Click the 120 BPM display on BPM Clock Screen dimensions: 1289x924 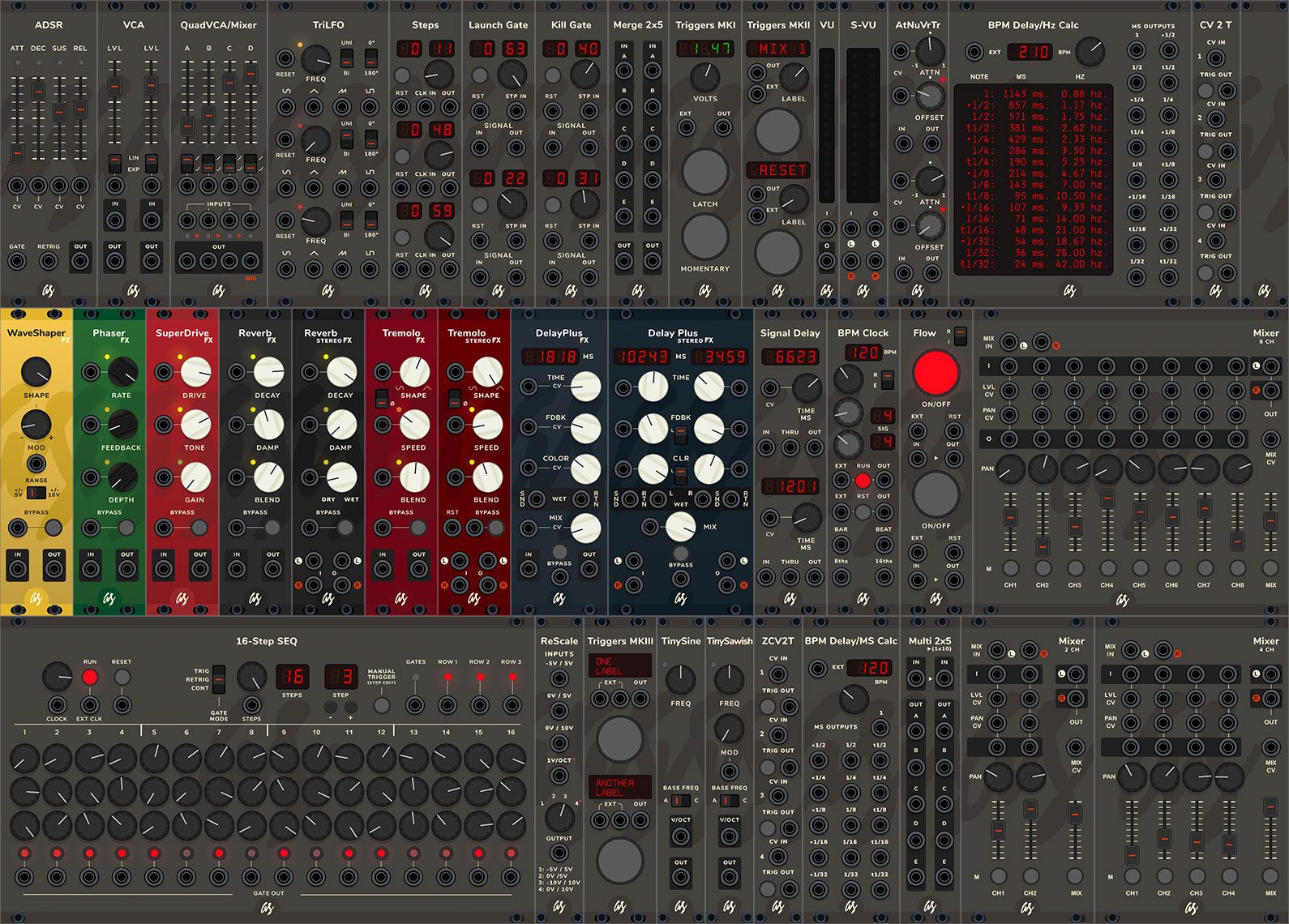pos(863,353)
